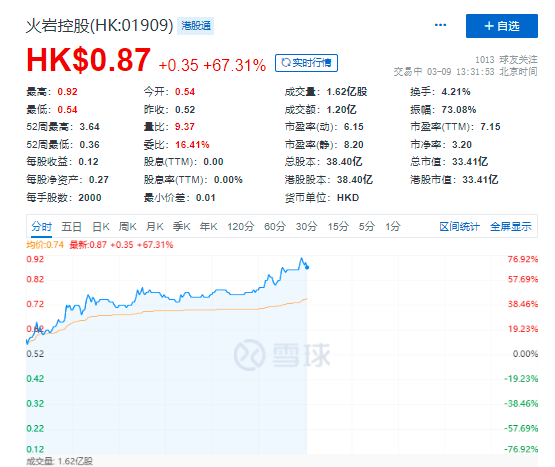The width and height of the screenshot is (555, 467).
Task: Click the 委比 value 16.41%
Action: point(192,144)
